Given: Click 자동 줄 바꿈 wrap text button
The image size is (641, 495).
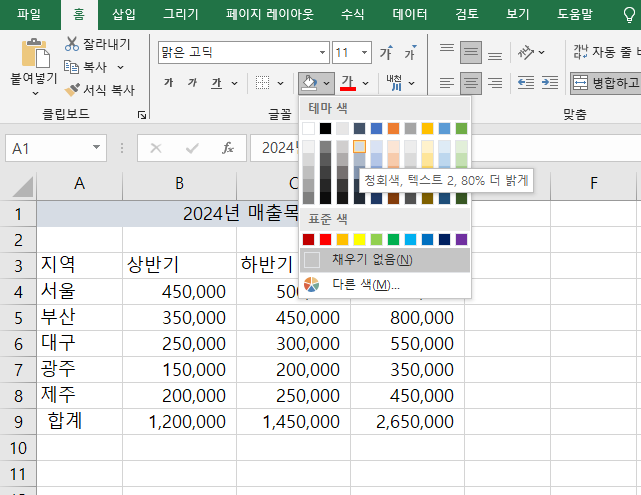Looking at the screenshot, I should click(x=606, y=52).
